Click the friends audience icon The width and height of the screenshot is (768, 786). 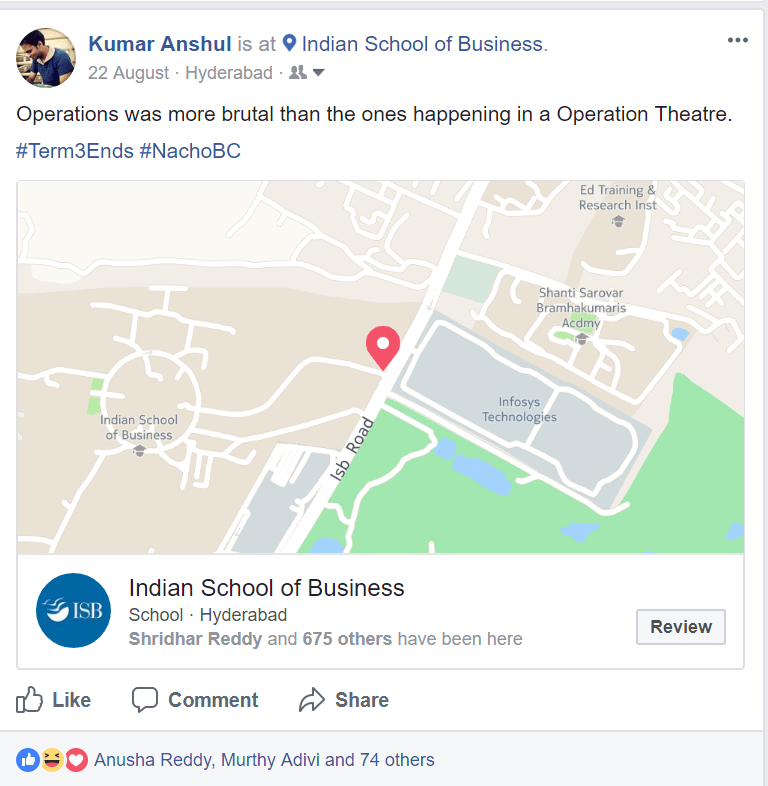click(x=298, y=72)
